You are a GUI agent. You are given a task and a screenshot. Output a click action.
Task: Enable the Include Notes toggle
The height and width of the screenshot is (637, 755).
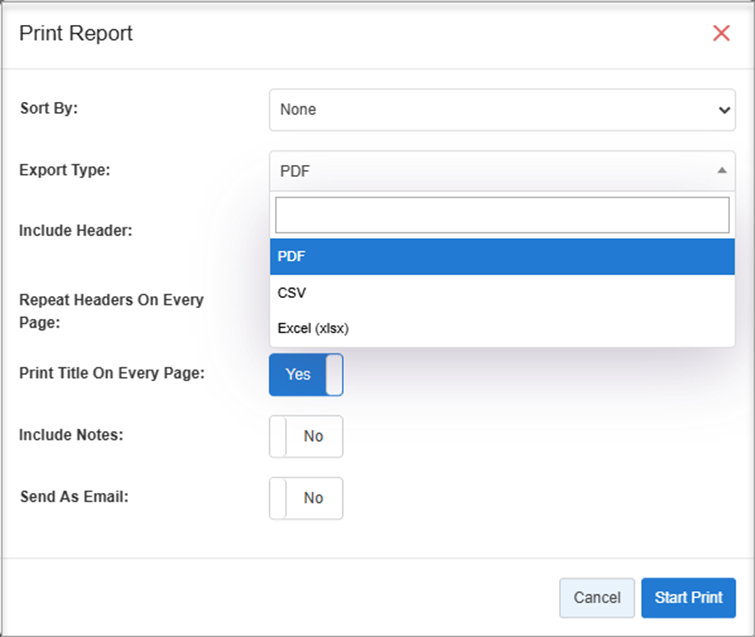[306, 436]
